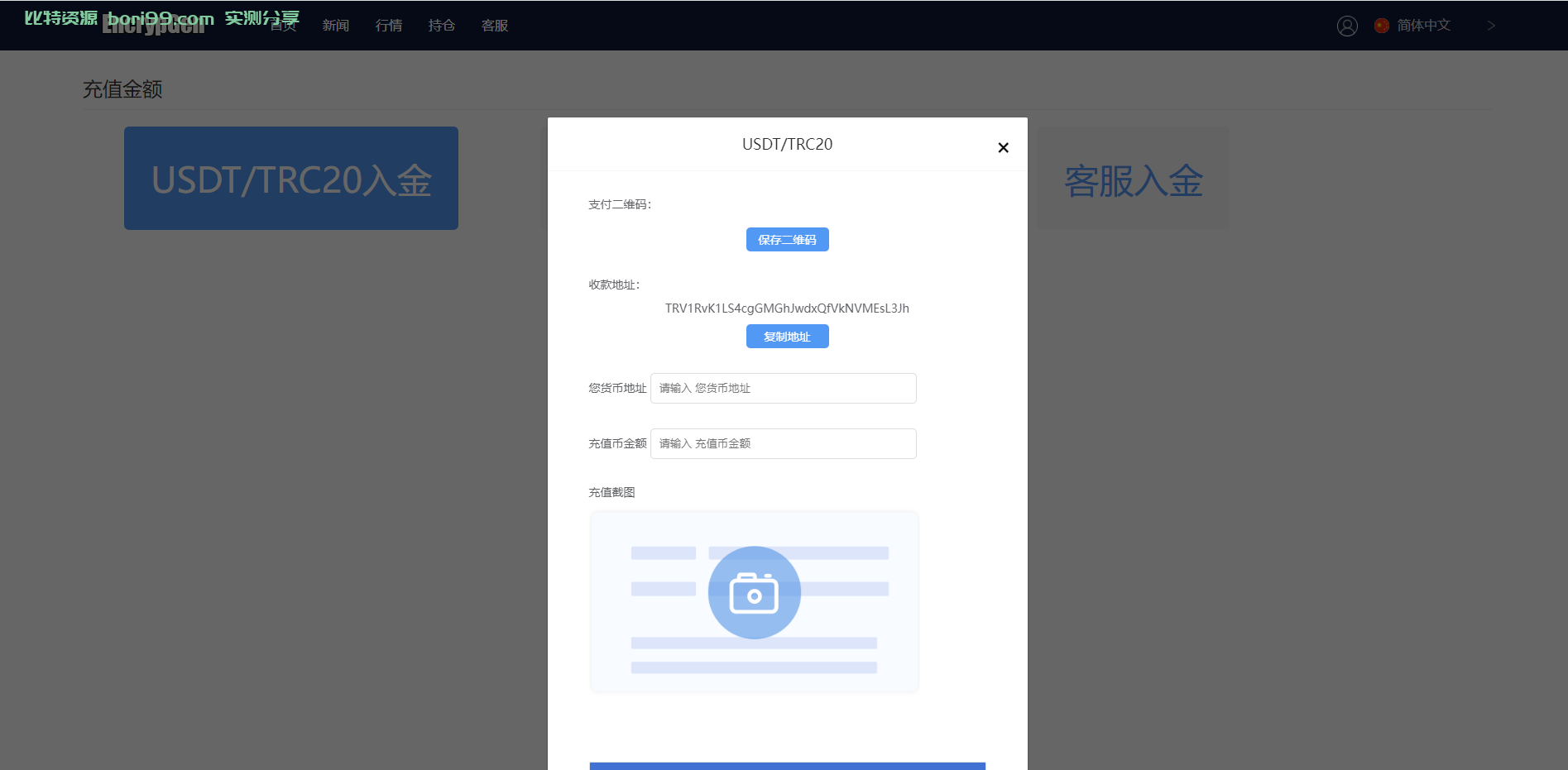Click the 充值金额 page heading
This screenshot has height=770, width=1568.
point(122,89)
